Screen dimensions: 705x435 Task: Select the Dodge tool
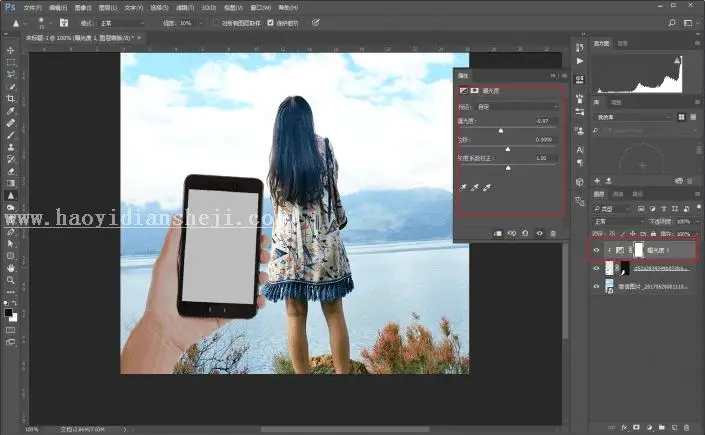10,207
